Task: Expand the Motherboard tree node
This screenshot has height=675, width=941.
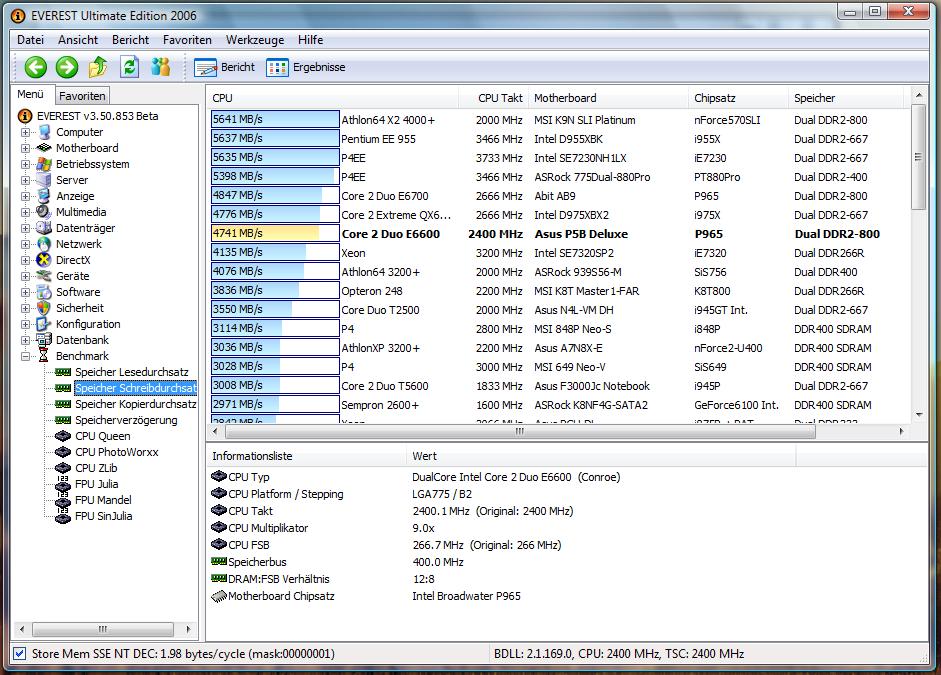Action: [x=25, y=148]
